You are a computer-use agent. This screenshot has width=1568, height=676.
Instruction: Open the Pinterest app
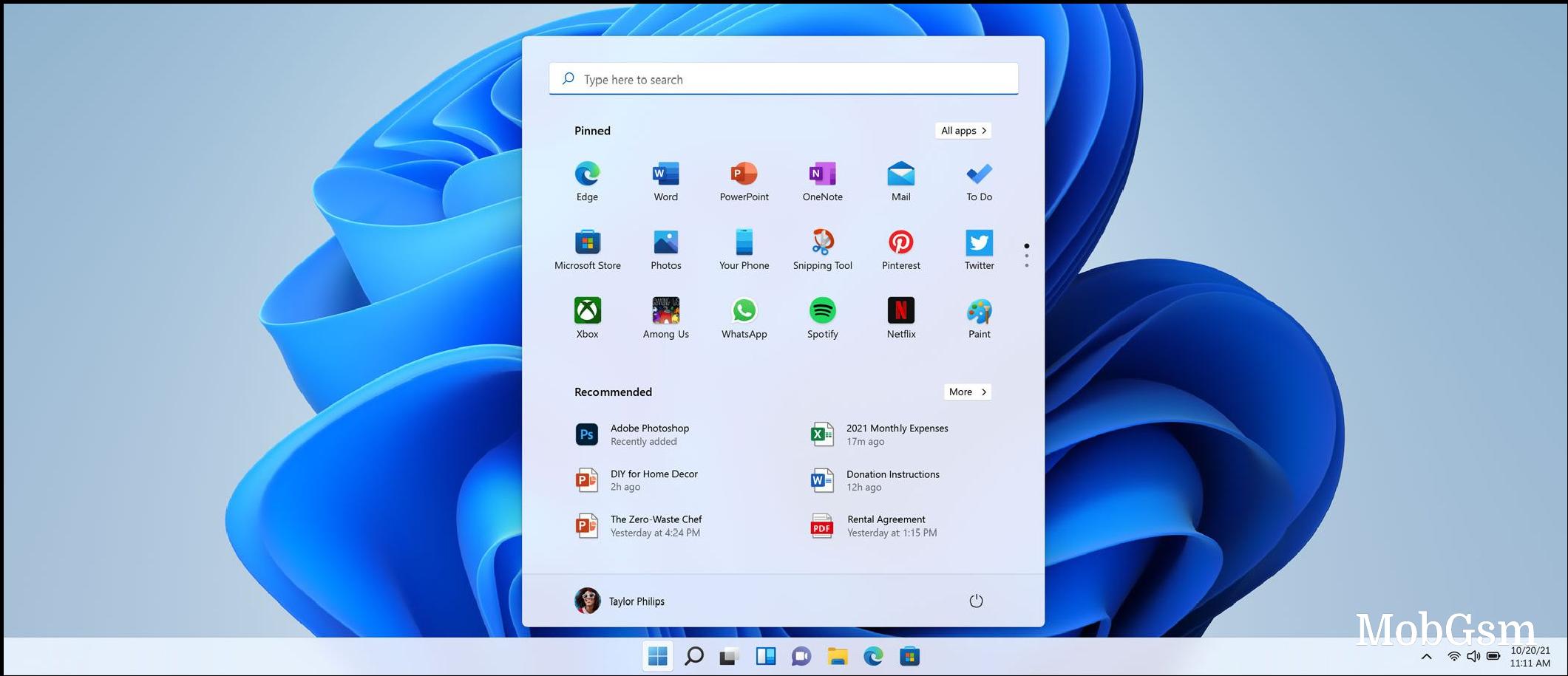900,250
